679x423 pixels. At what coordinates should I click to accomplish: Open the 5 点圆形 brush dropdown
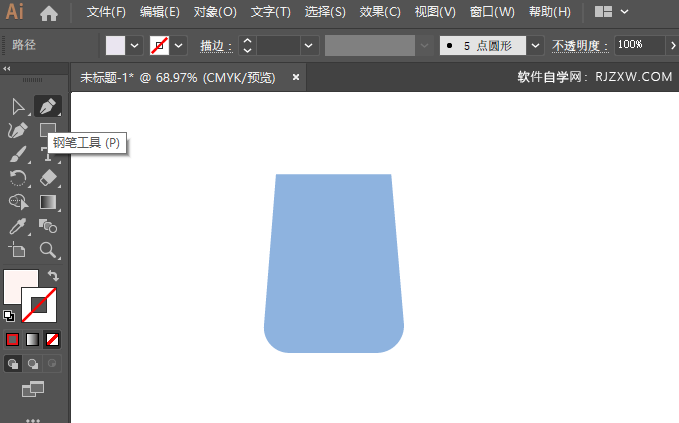pos(535,45)
